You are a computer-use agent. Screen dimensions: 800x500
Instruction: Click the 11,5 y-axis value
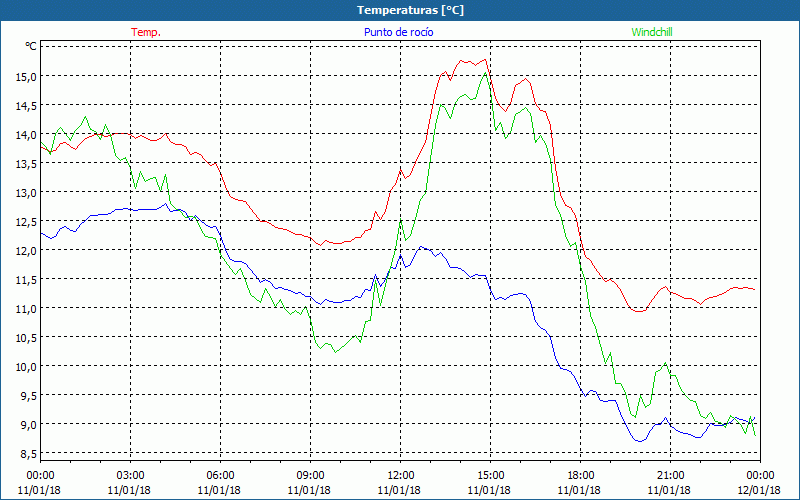point(27,280)
